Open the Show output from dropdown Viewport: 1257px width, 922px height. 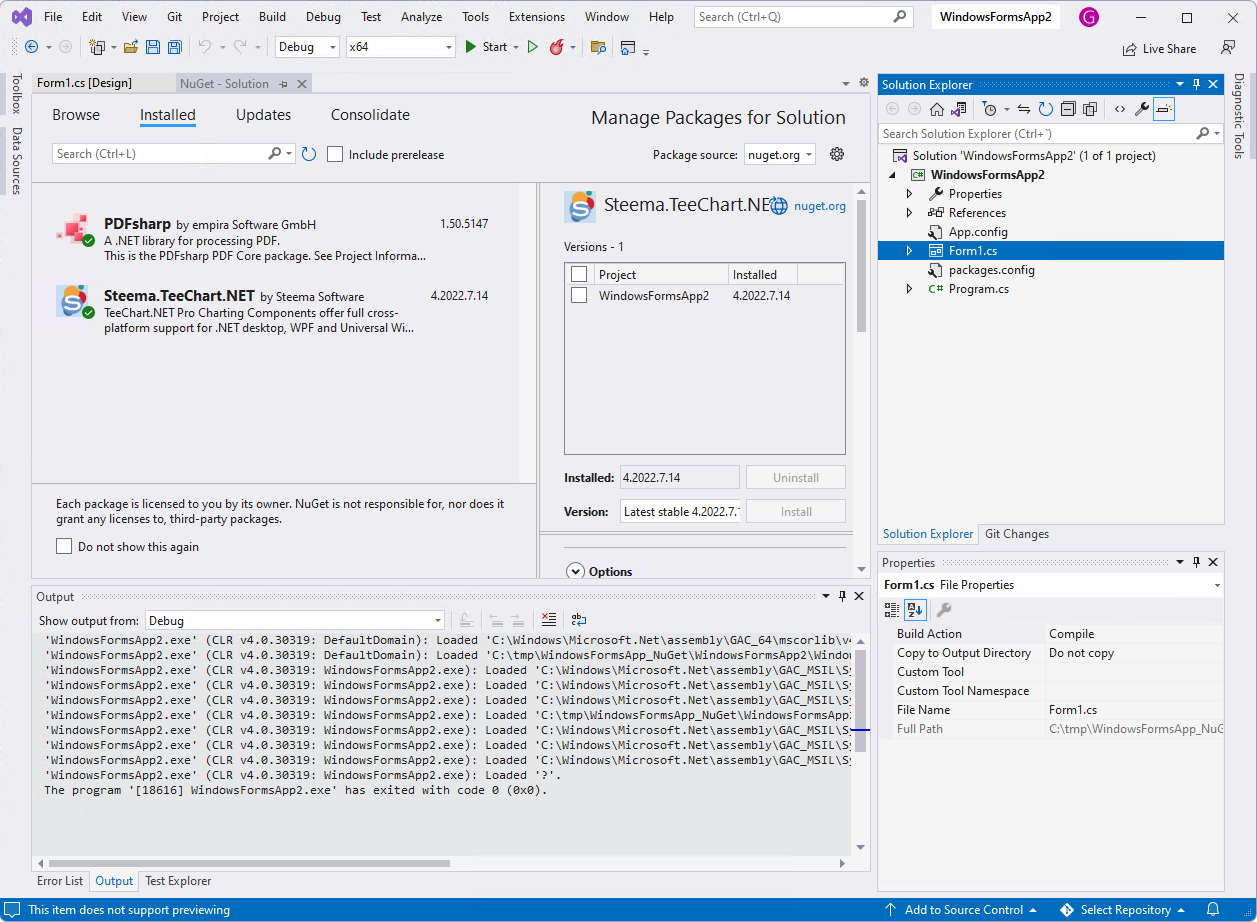(294, 620)
